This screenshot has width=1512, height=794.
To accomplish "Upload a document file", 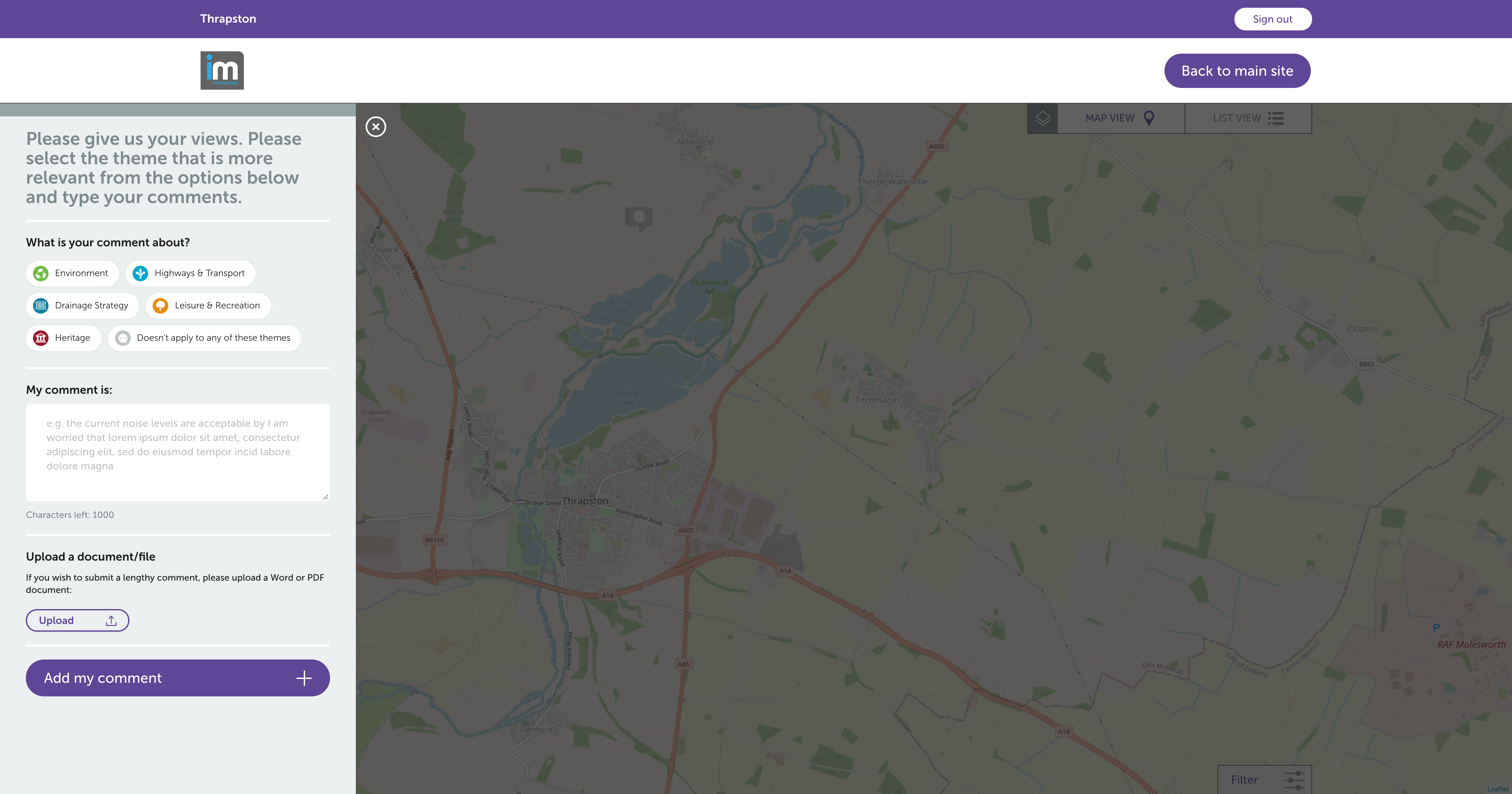I will point(78,620).
